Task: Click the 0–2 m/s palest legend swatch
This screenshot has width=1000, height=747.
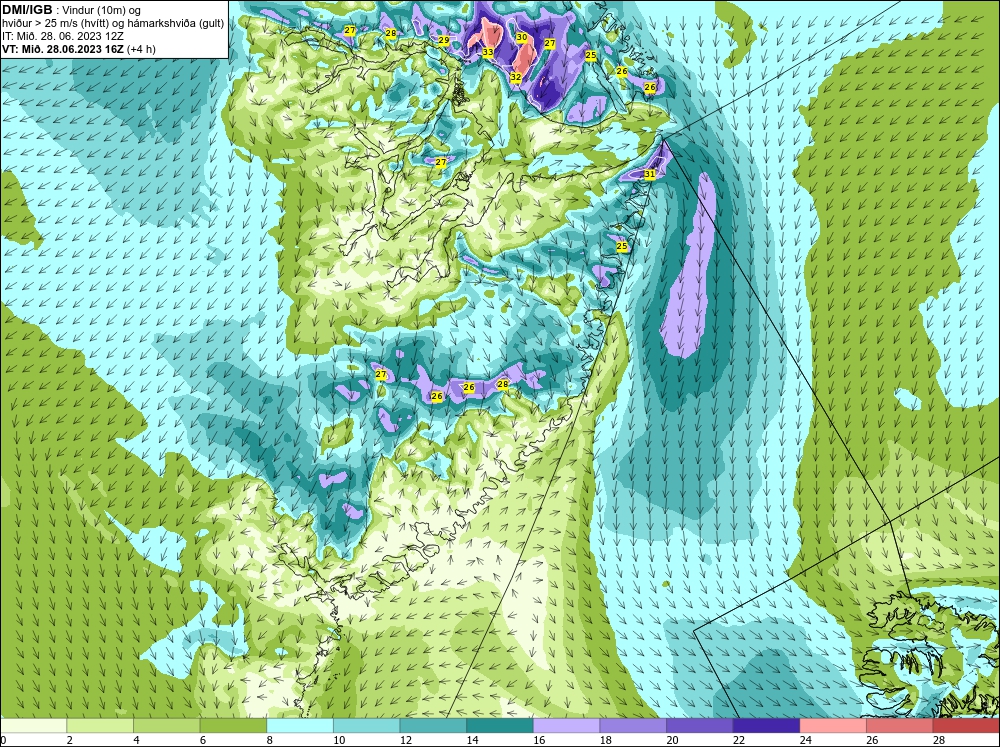Action: coord(33,726)
